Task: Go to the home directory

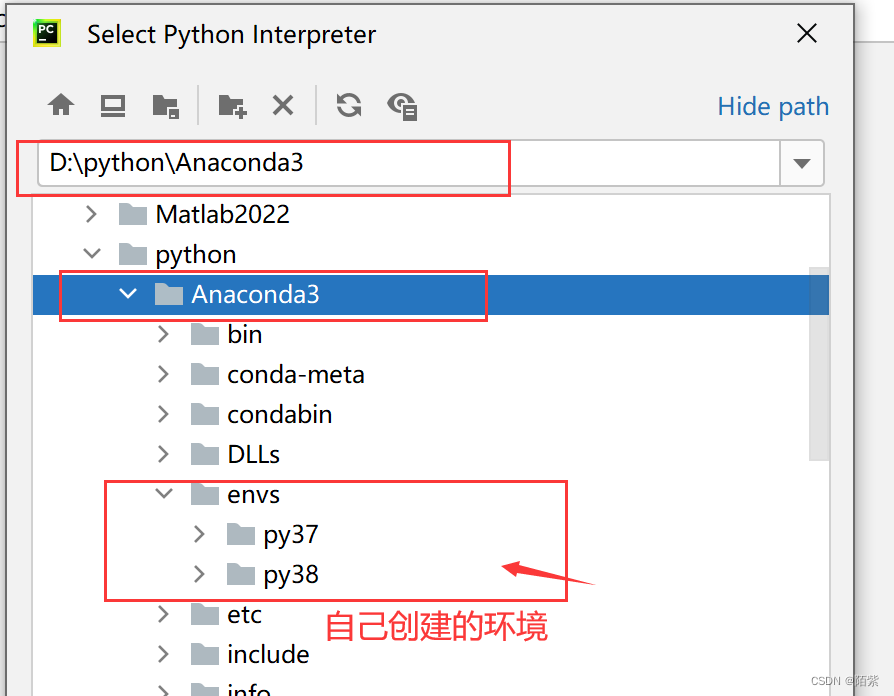Action: tap(60, 104)
